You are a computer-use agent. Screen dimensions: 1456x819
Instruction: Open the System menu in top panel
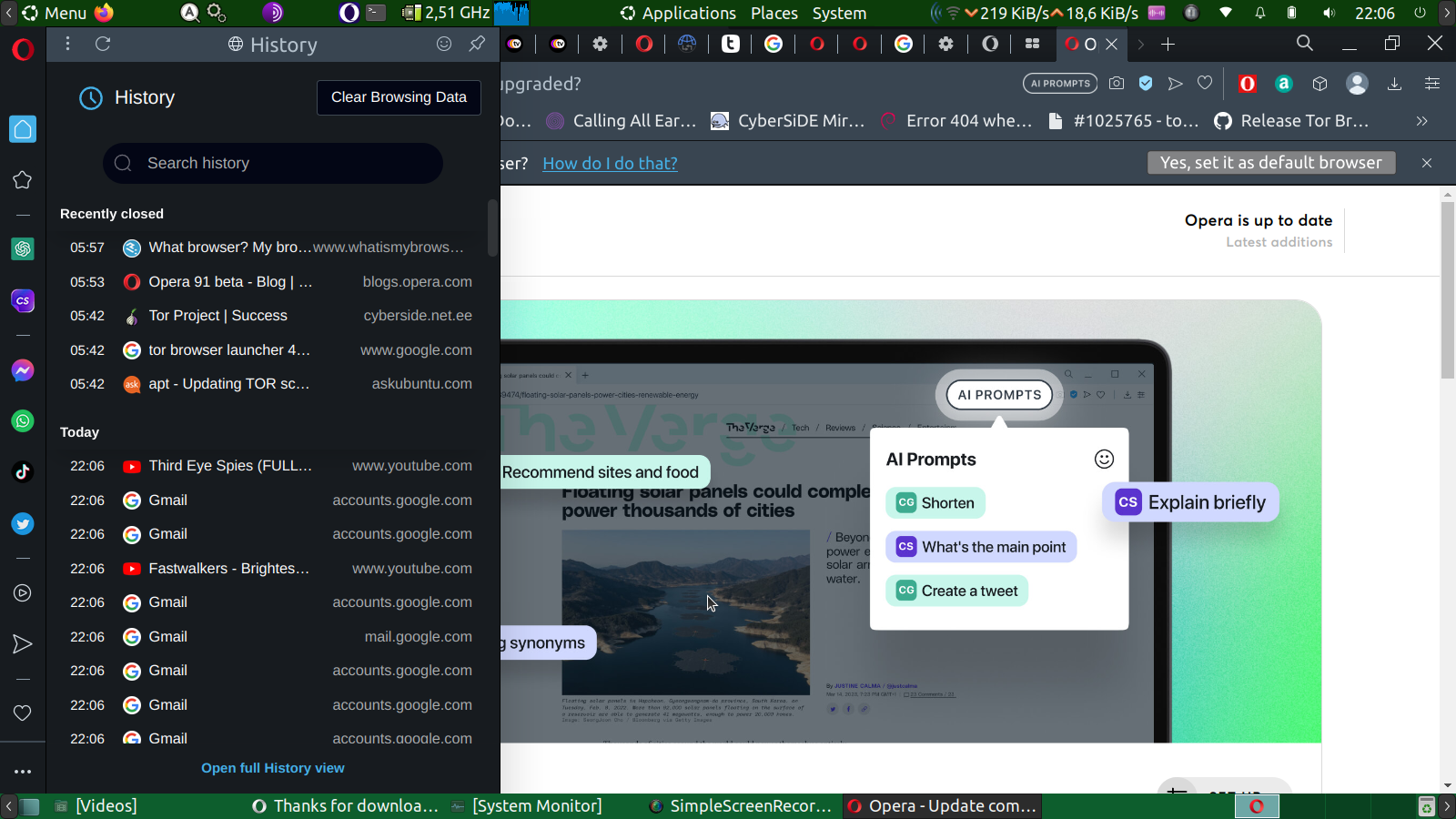point(839,14)
